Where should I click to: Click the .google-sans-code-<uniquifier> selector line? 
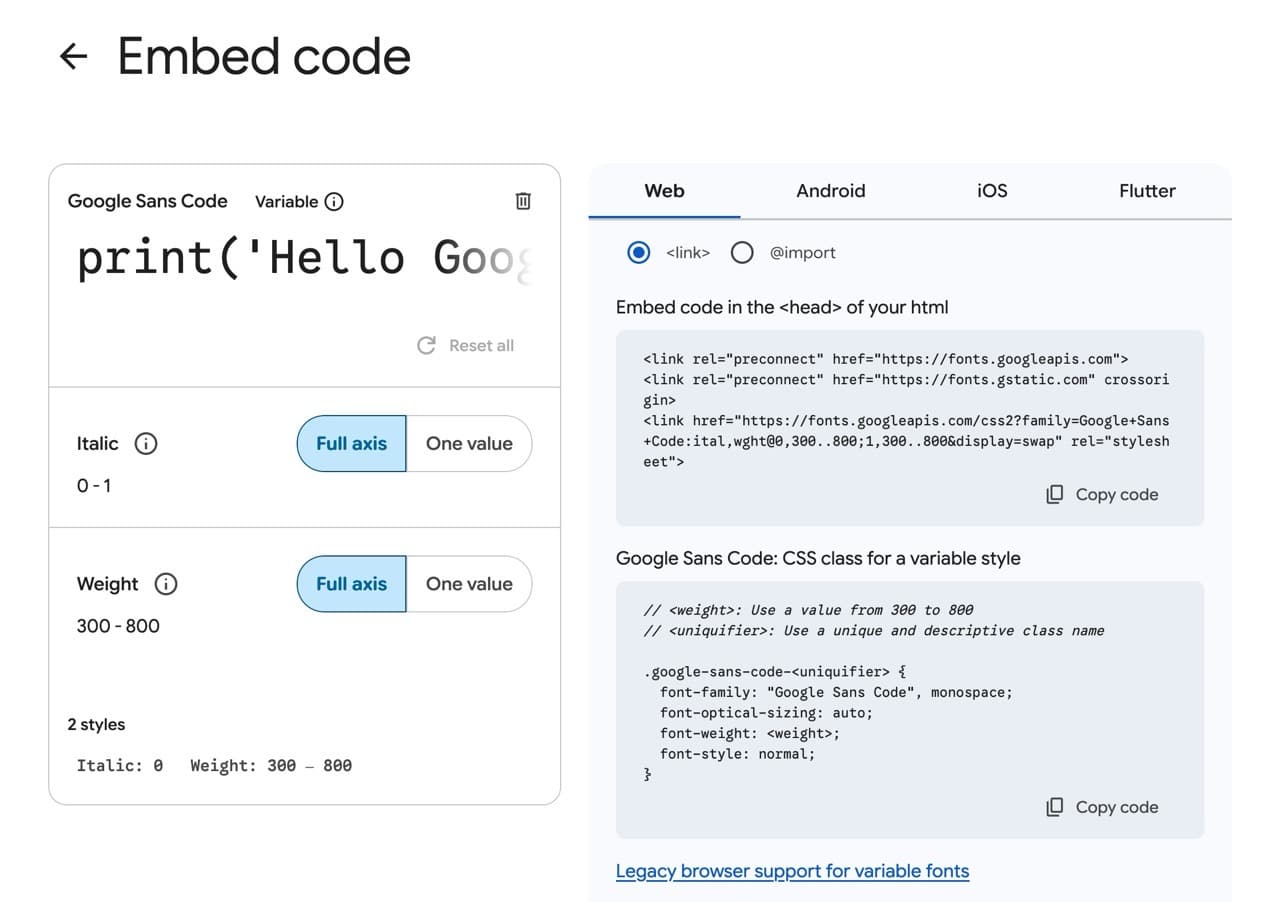(x=775, y=671)
